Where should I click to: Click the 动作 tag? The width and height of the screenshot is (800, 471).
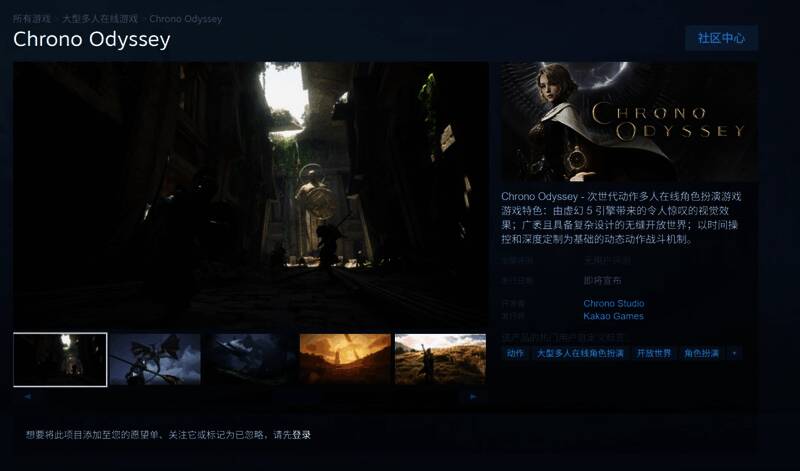[515, 353]
